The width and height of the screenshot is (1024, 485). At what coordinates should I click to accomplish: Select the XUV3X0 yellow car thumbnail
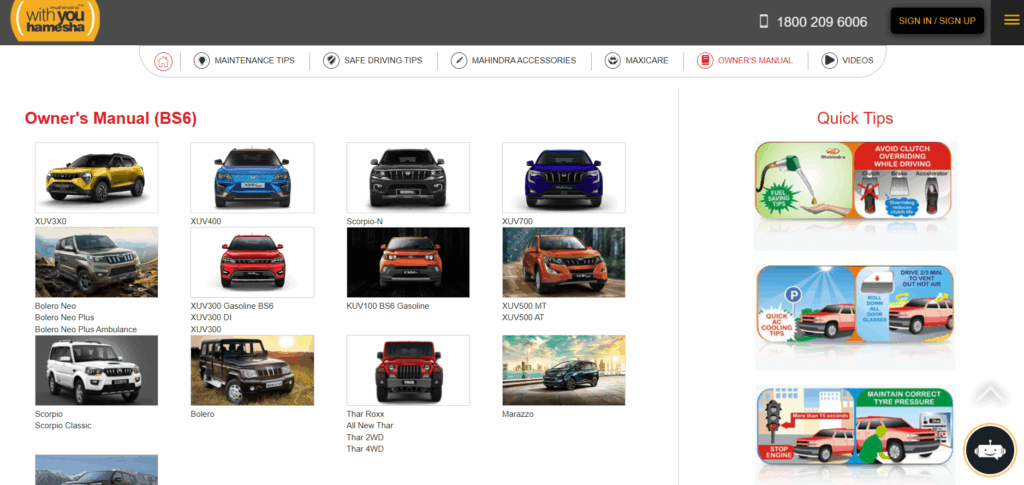click(96, 177)
